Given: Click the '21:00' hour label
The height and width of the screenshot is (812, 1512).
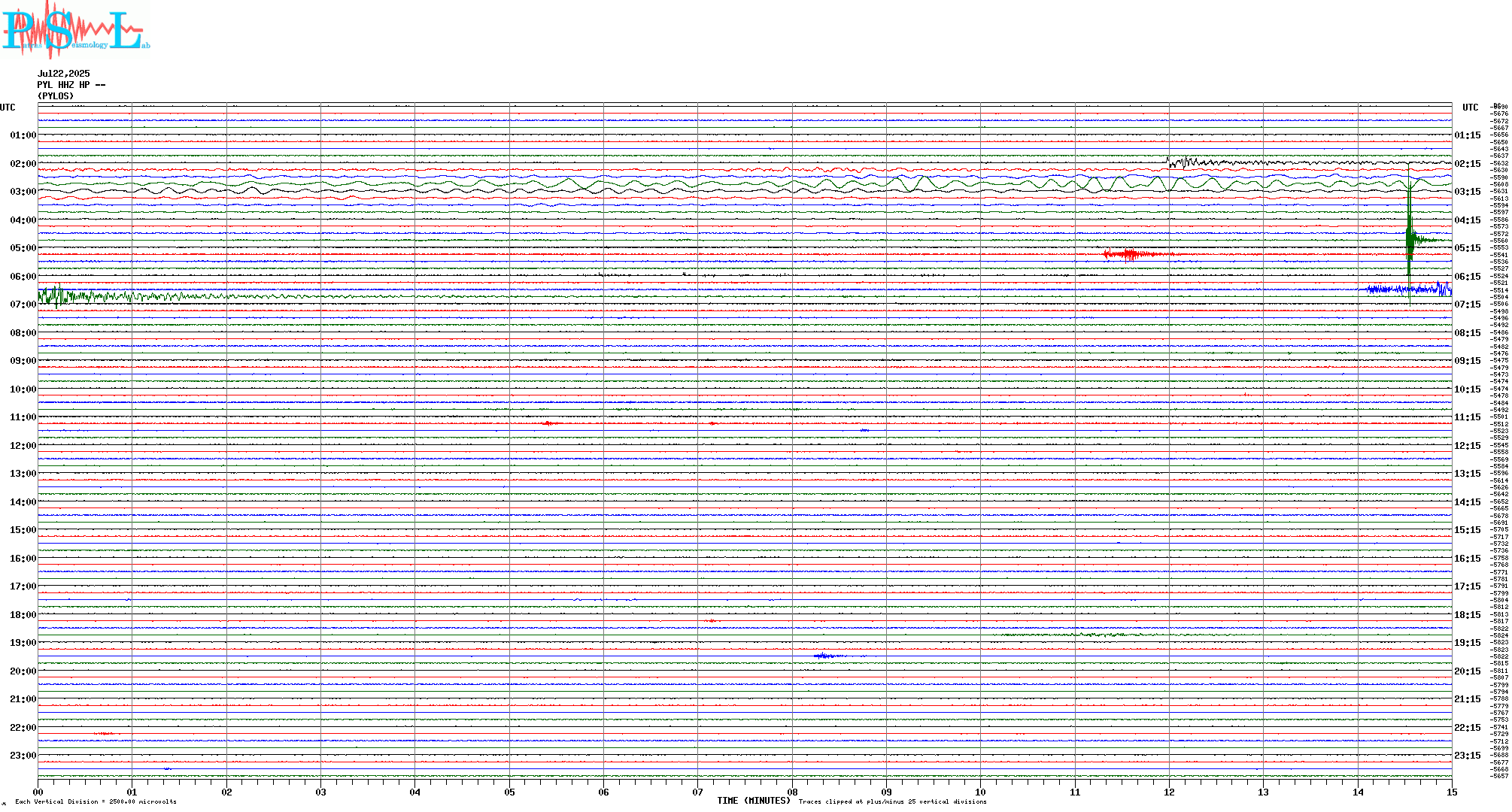Looking at the screenshot, I should (23, 699).
